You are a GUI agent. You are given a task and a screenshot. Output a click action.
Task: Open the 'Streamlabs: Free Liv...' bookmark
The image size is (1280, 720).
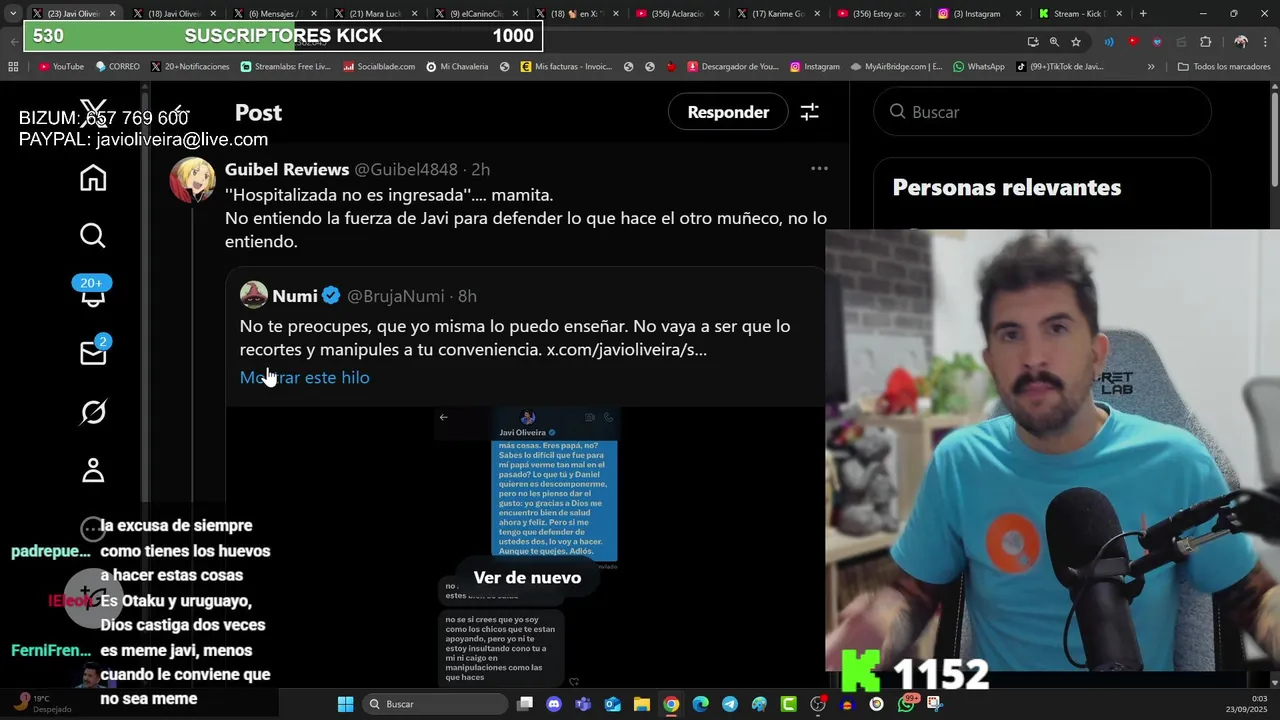click(285, 67)
